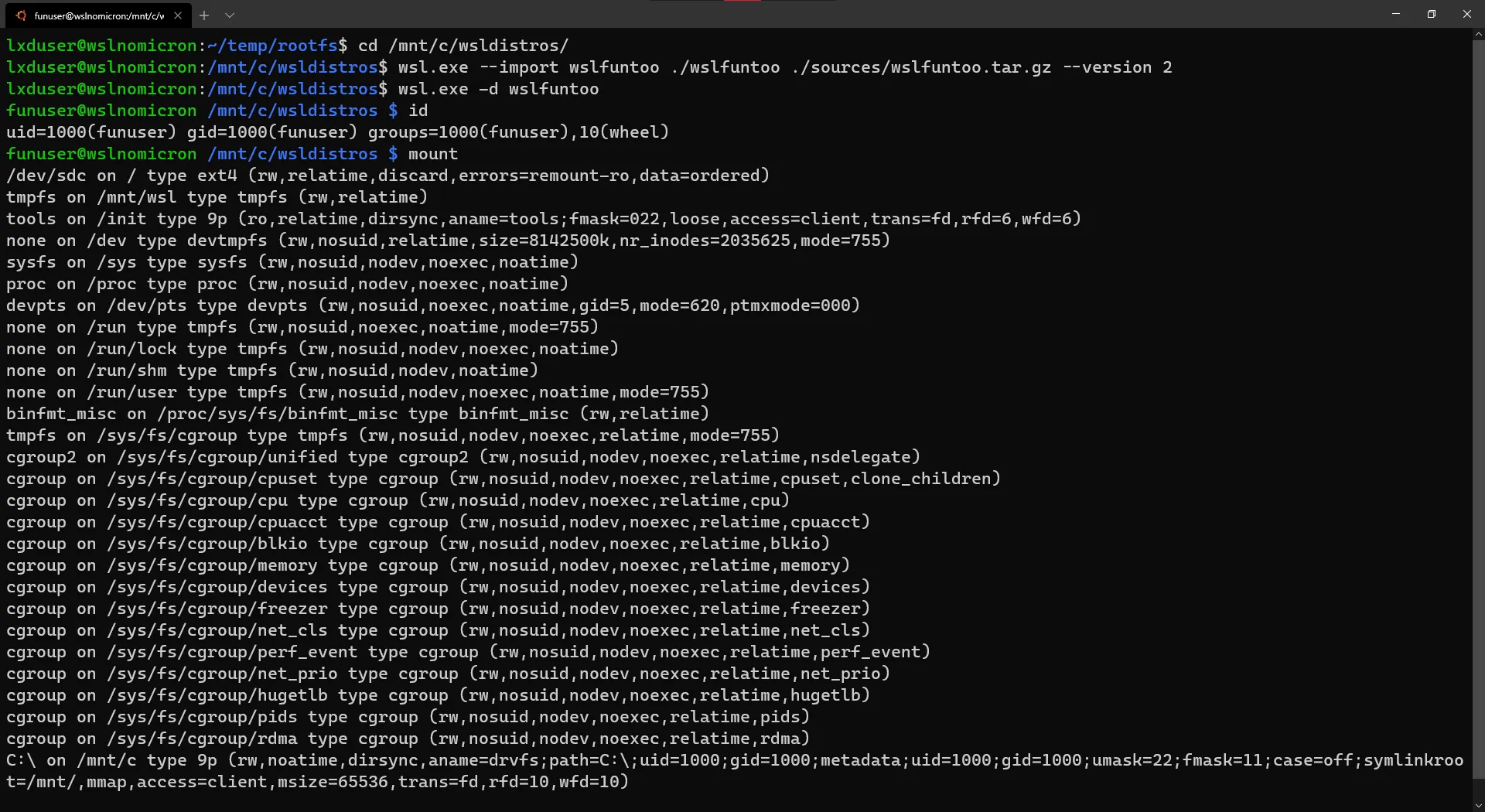The width and height of the screenshot is (1485, 812).
Task: Click the vertical scrollbar thumb
Action: tap(1479, 410)
